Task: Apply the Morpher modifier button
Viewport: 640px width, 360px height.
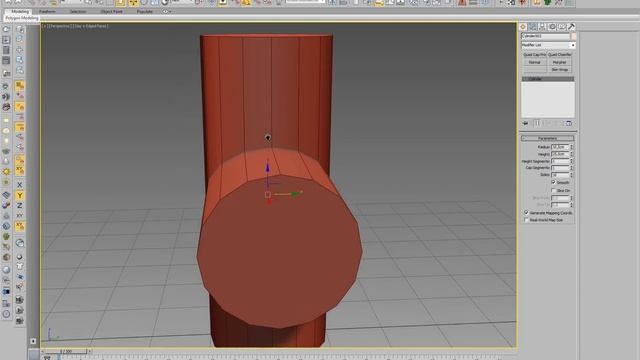Action: 560,62
